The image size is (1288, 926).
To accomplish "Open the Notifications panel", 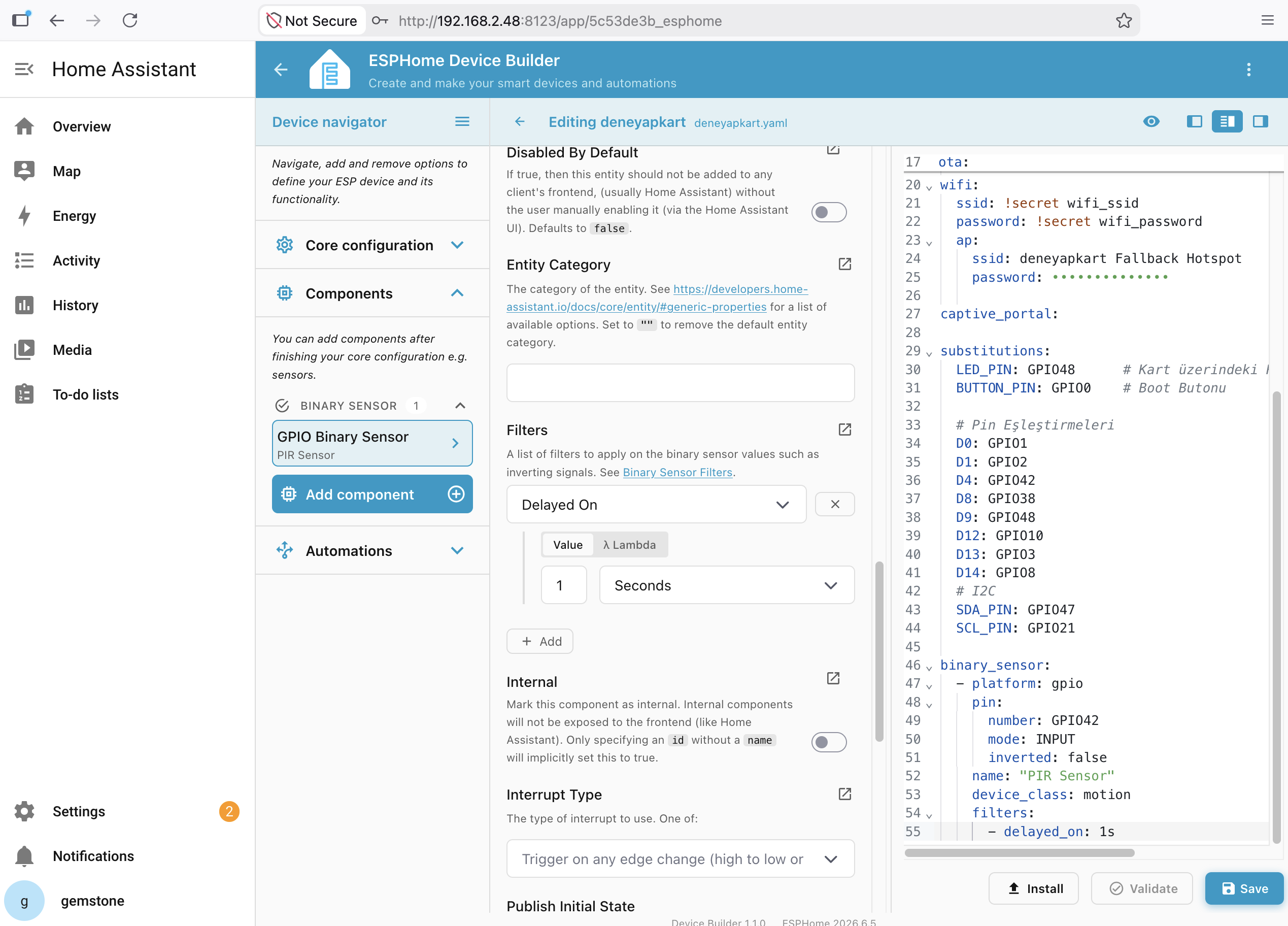I will [x=128, y=856].
